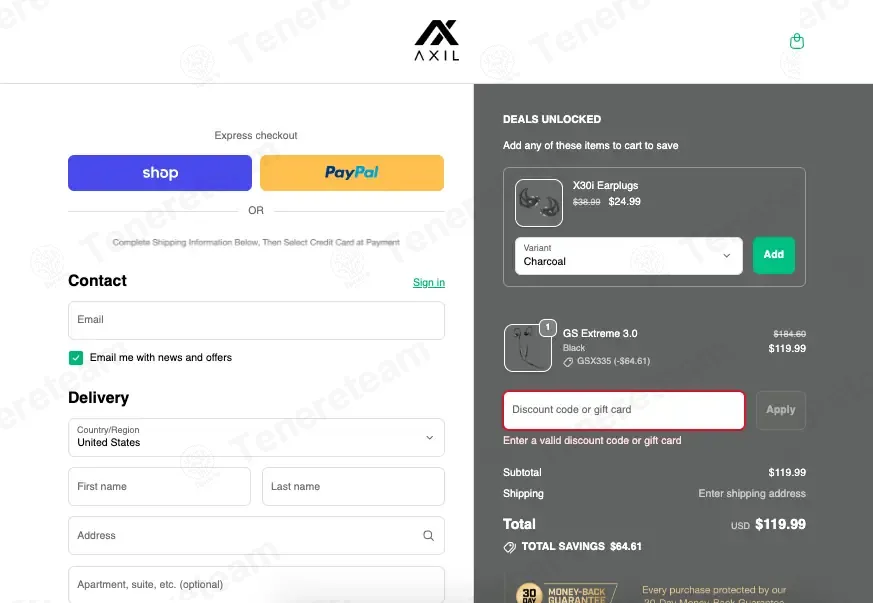Add X30i Earplugs to cart
This screenshot has height=603, width=873.
[773, 255]
